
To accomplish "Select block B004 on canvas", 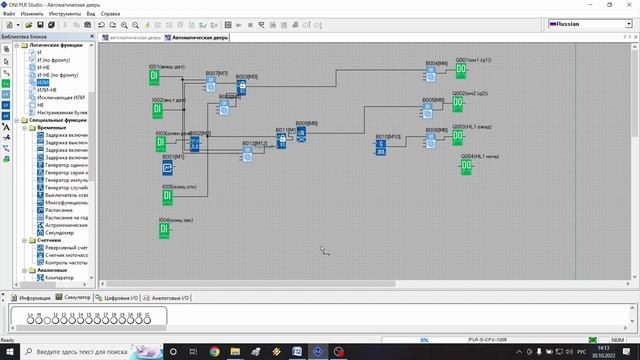I will tap(431, 75).
